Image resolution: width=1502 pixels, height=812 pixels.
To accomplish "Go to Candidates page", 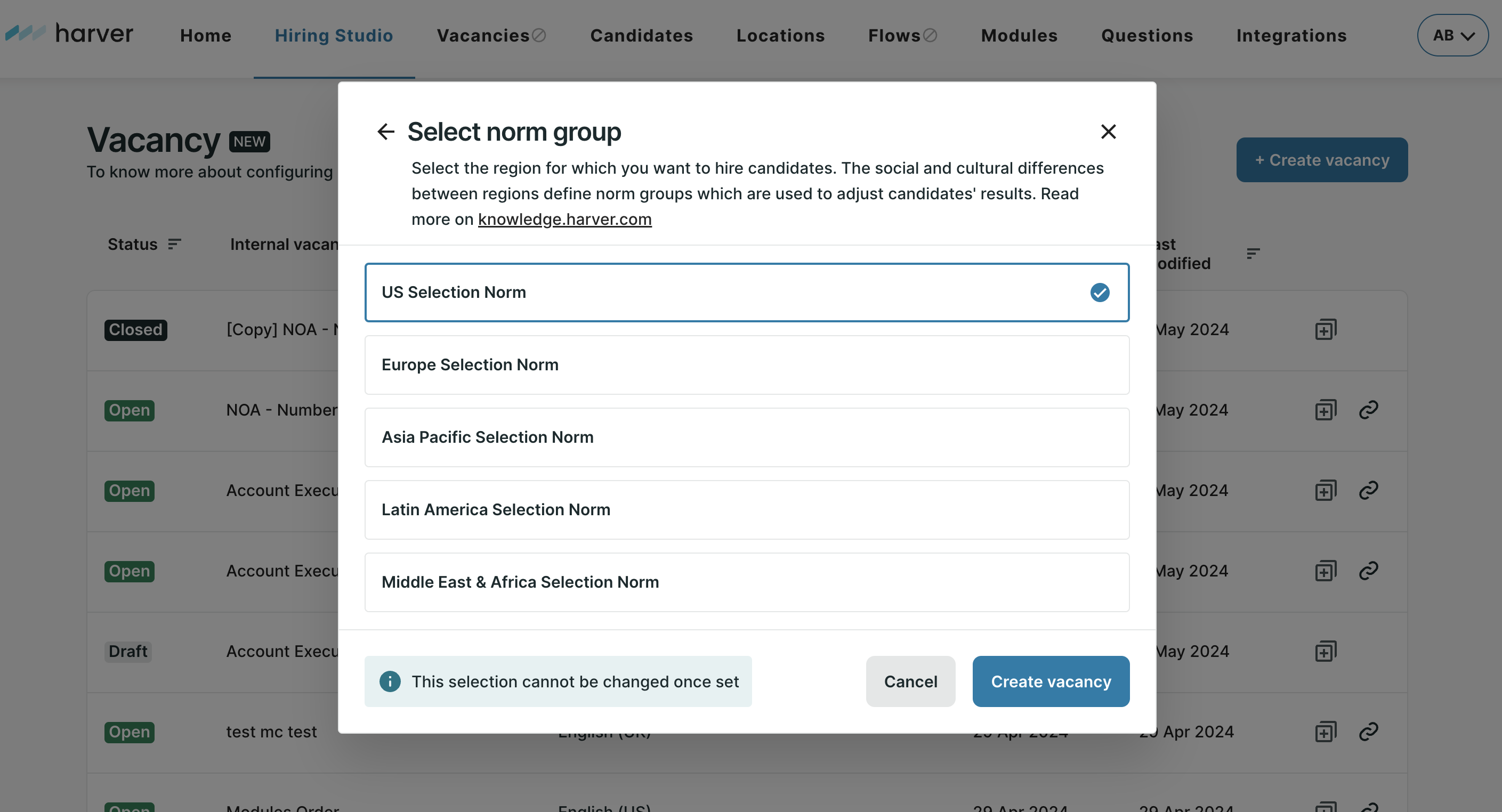I will point(641,36).
